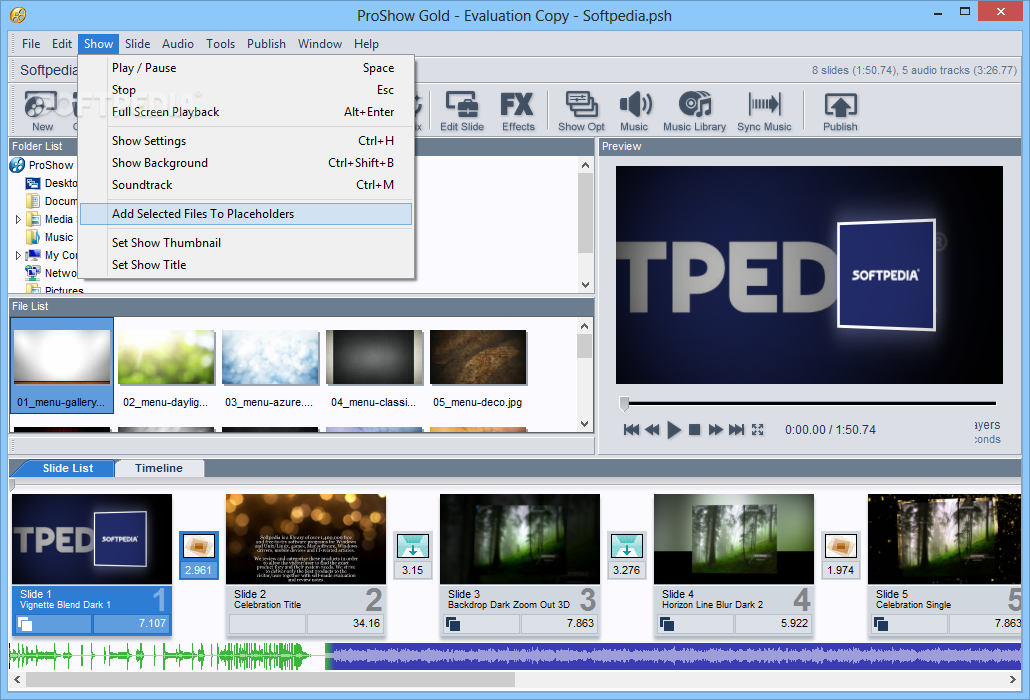Image resolution: width=1030 pixels, height=700 pixels.
Task: Switch to the Timeline tab
Action: (159, 468)
